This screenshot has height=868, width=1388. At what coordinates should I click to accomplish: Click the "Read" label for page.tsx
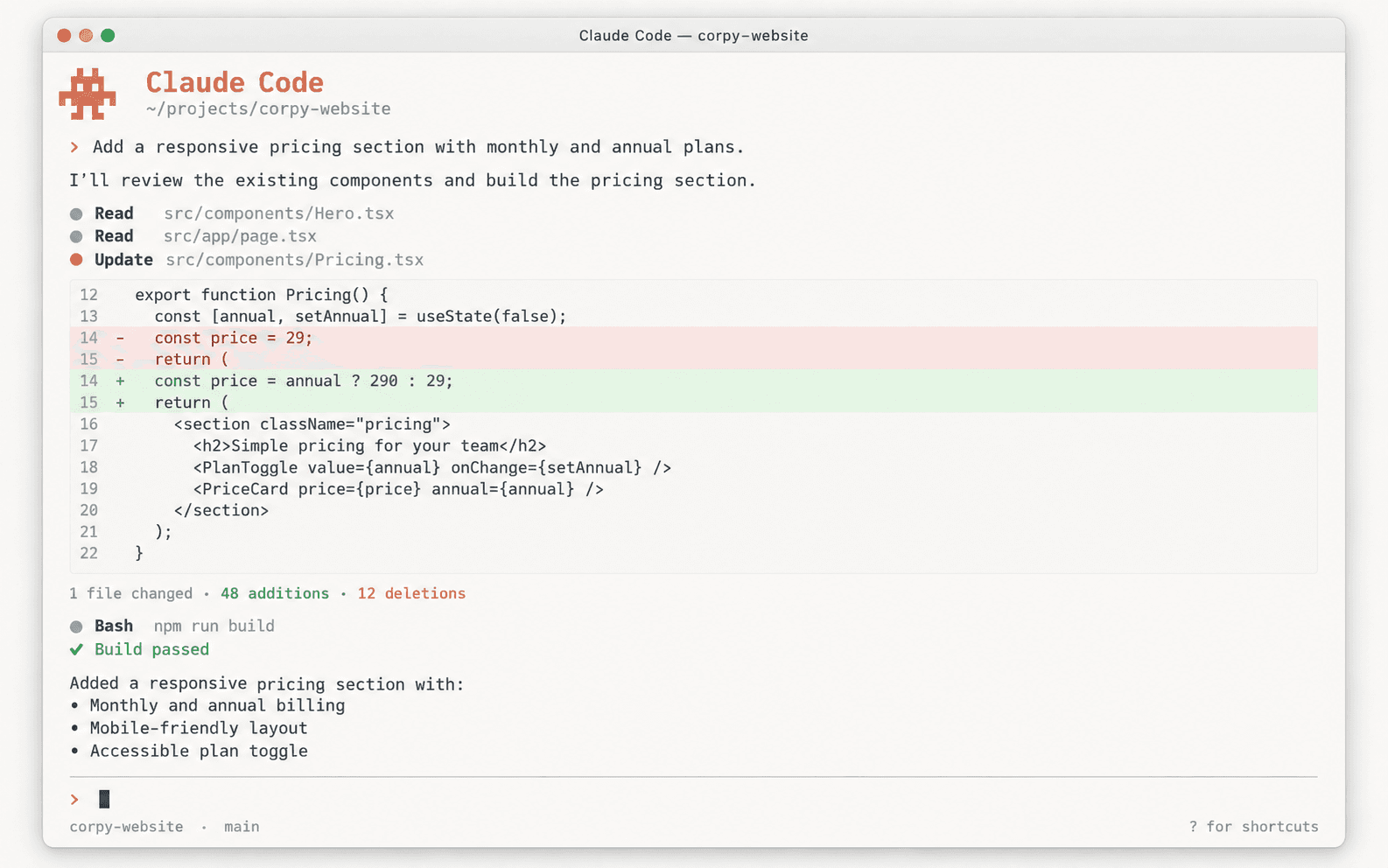point(114,236)
